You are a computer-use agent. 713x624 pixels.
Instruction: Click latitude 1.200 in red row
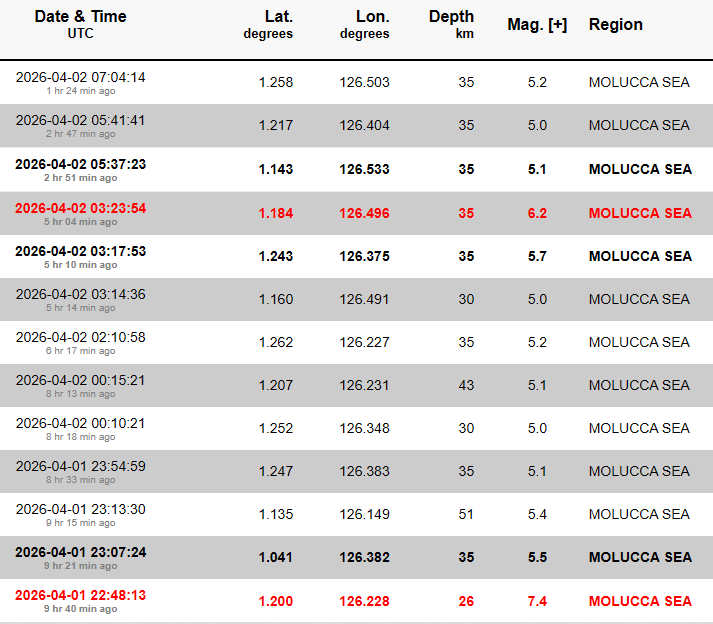pos(276,601)
